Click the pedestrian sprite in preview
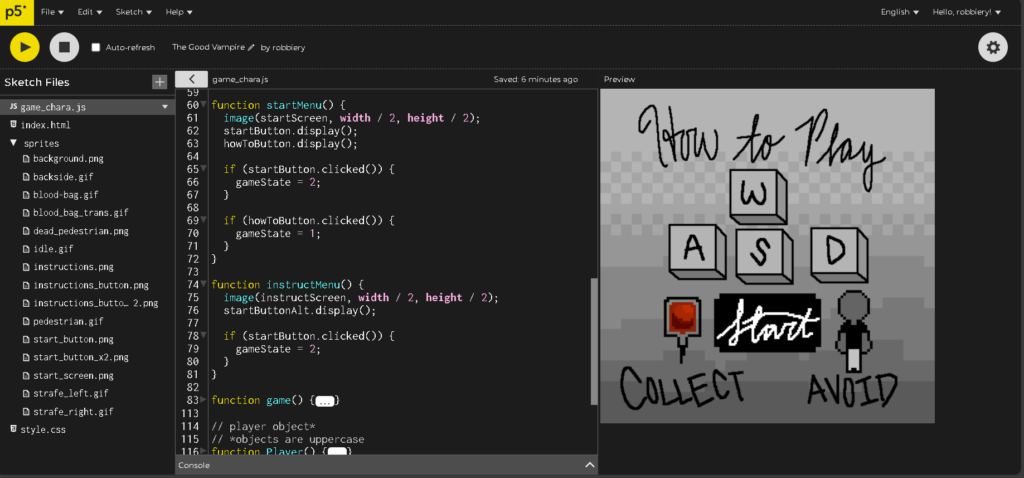The image size is (1024, 478). pos(852,331)
